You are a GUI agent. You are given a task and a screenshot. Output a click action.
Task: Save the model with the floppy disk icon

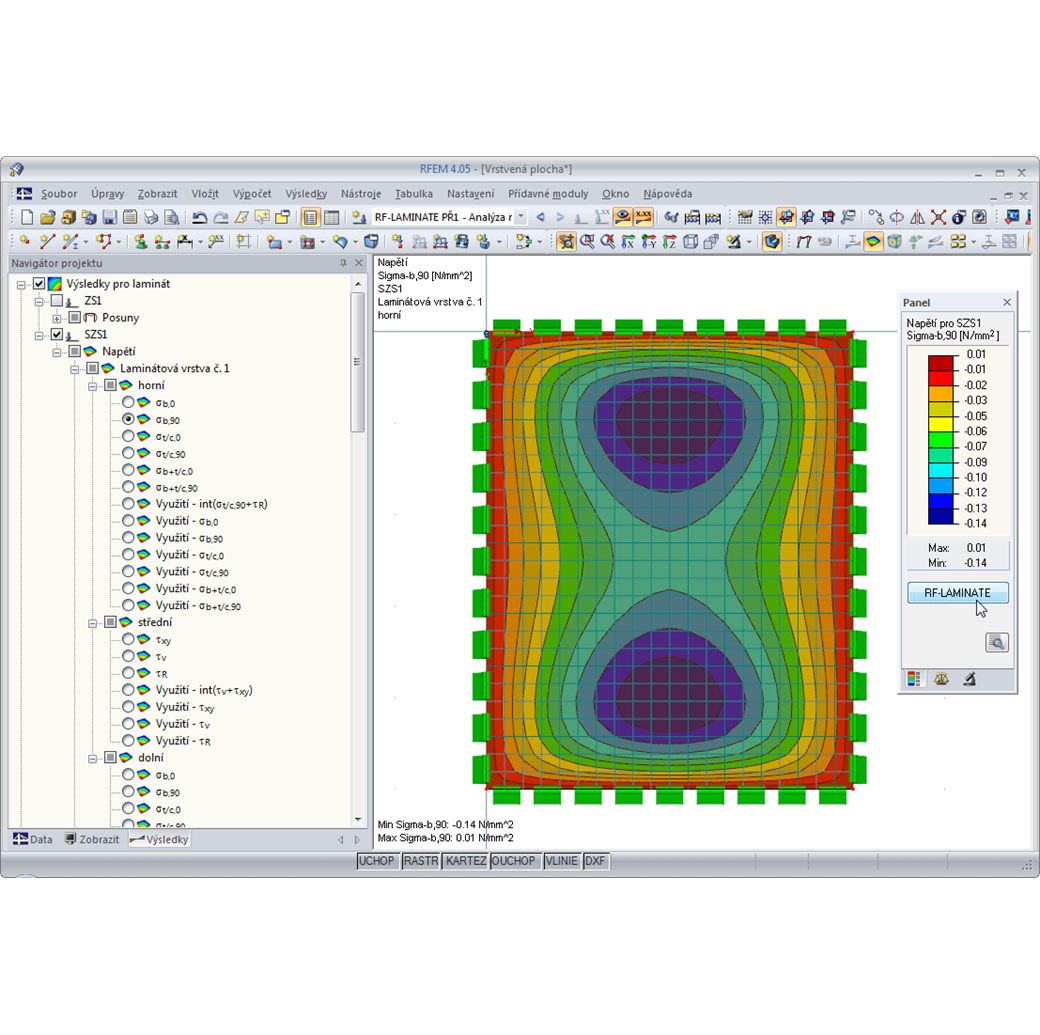point(109,217)
